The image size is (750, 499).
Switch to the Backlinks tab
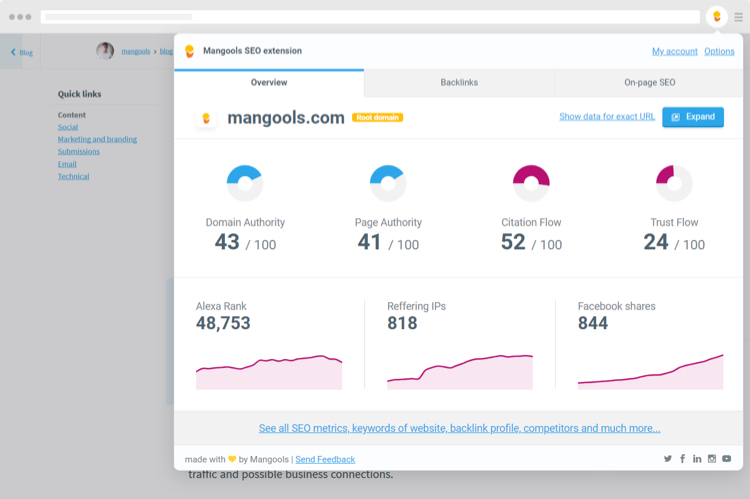coord(459,83)
